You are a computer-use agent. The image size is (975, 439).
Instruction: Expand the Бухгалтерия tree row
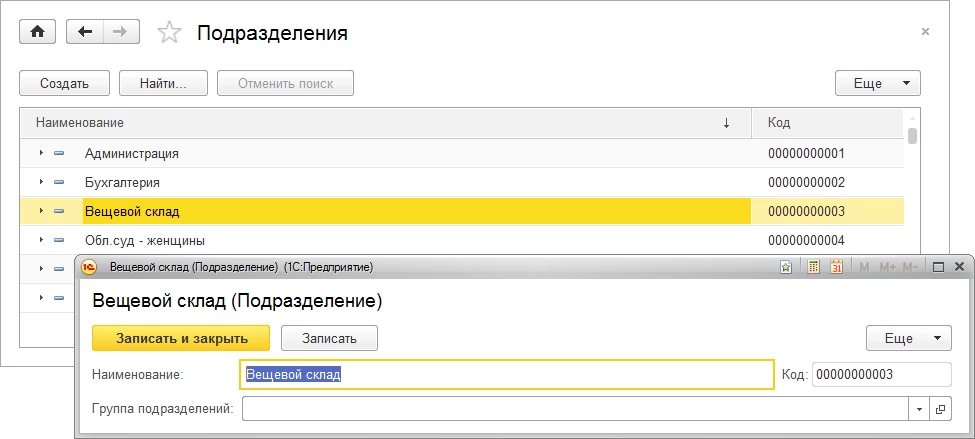tap(41, 182)
